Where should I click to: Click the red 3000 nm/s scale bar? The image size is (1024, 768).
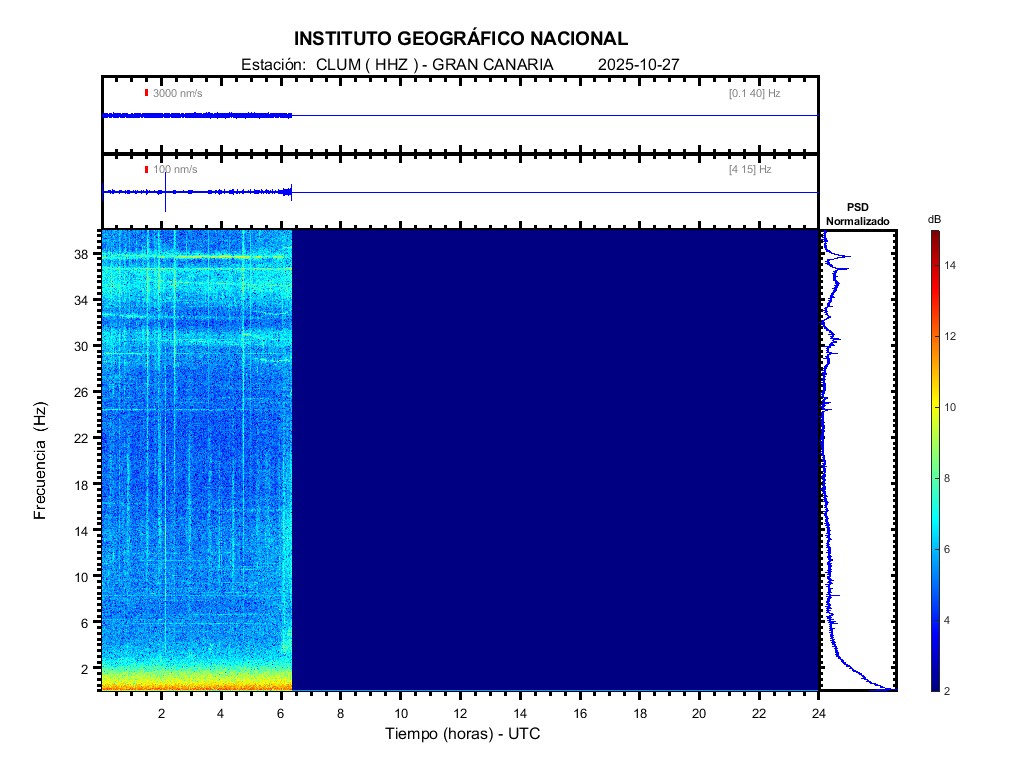tap(146, 93)
